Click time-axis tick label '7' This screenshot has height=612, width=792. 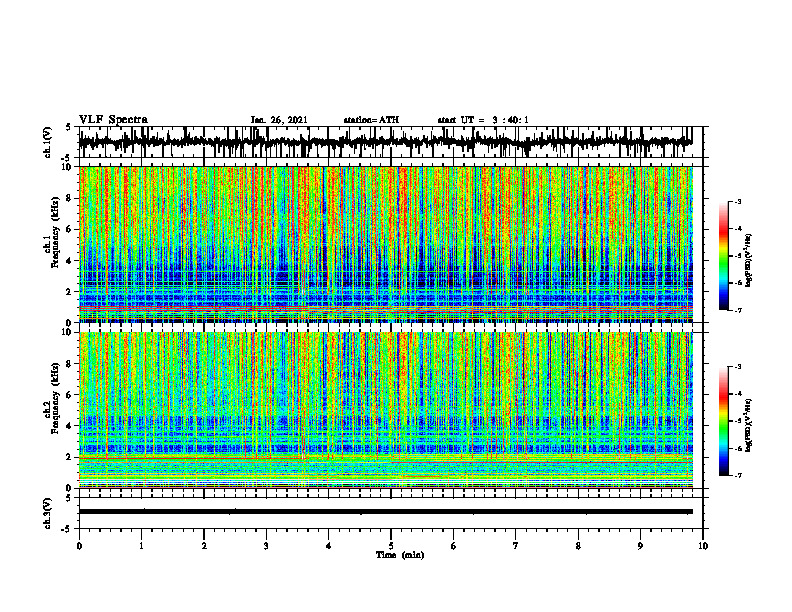tap(516, 546)
